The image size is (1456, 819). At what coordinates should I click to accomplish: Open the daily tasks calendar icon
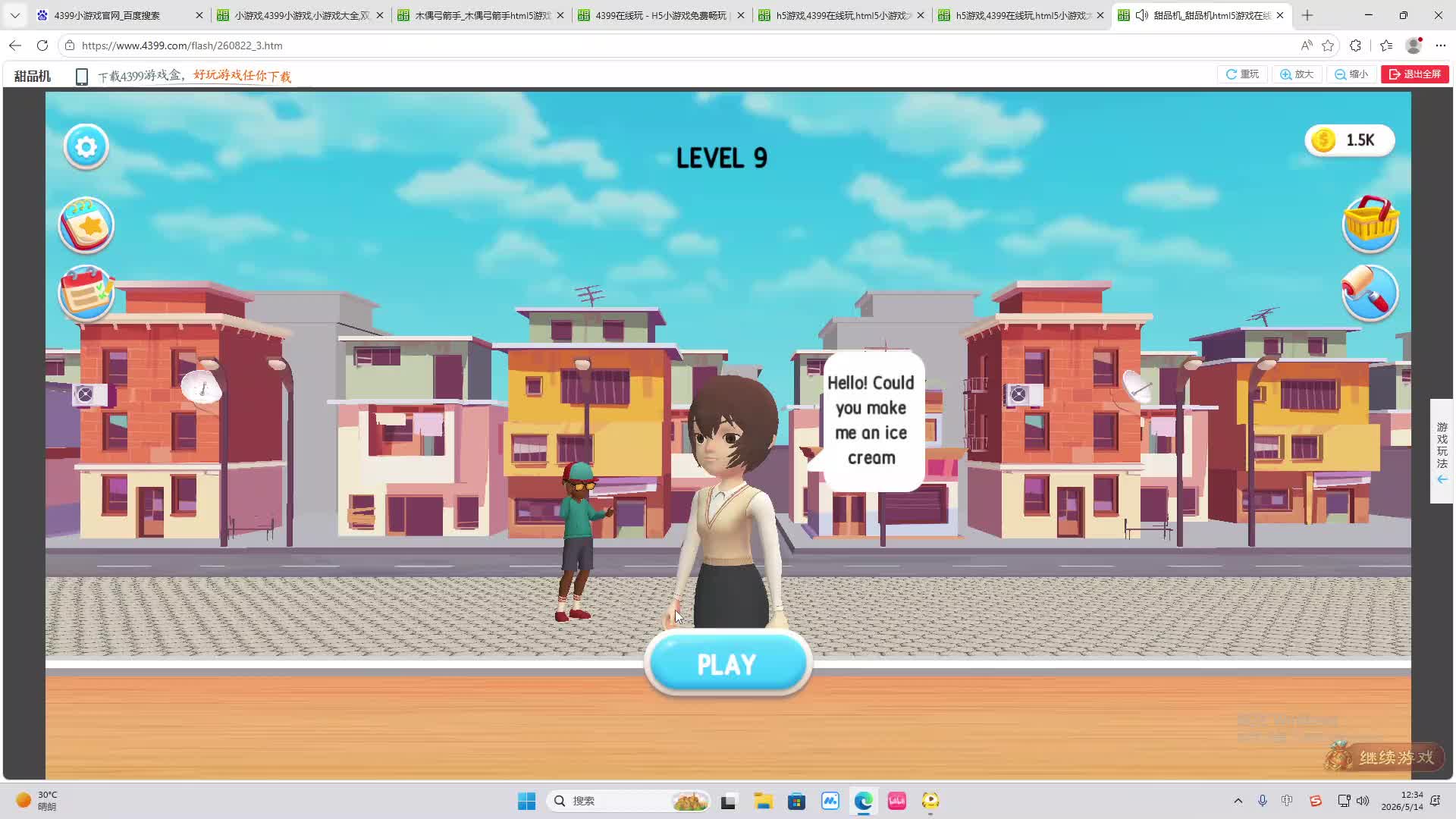[86, 293]
